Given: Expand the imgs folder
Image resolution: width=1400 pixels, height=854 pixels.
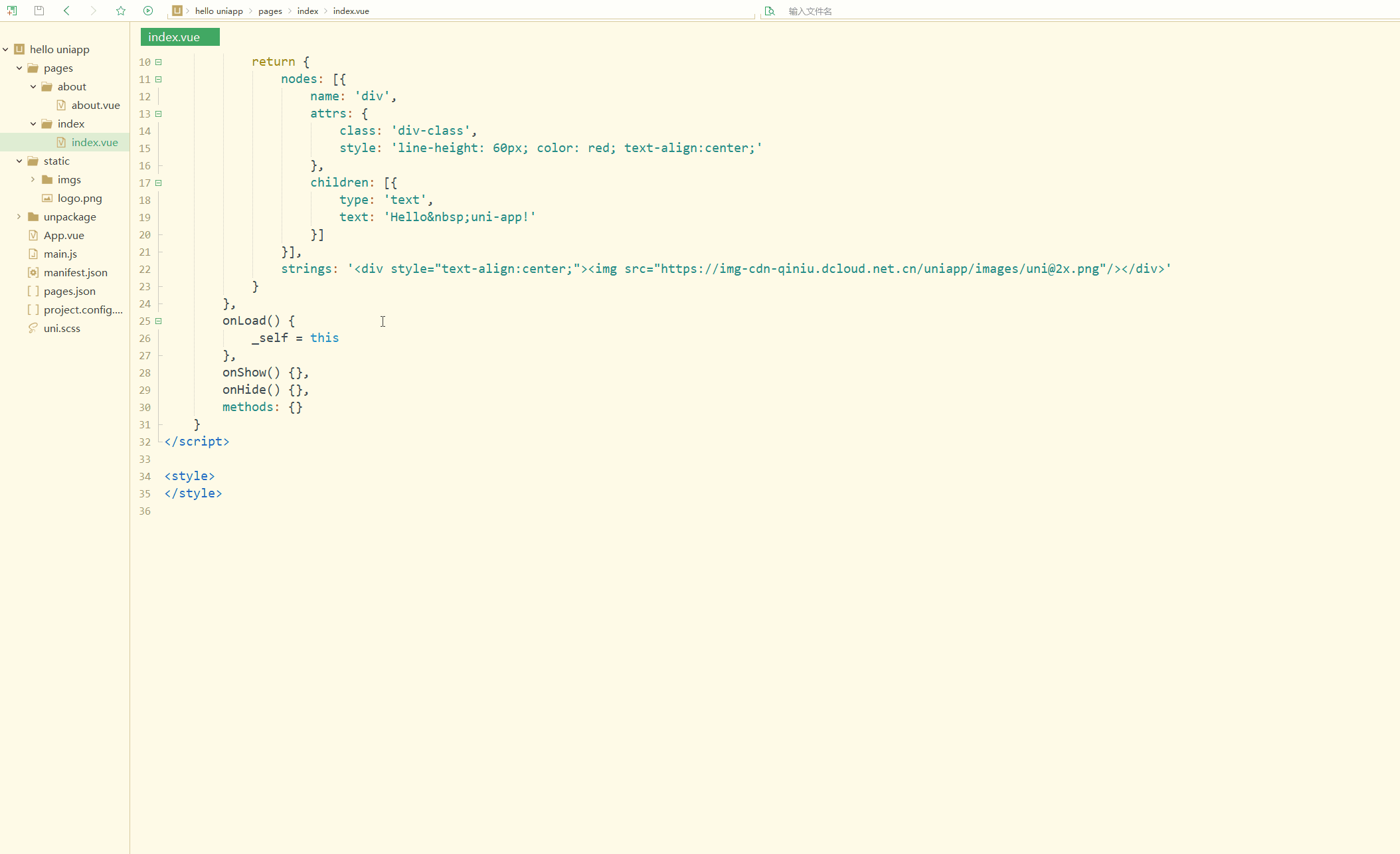Looking at the screenshot, I should (33, 179).
